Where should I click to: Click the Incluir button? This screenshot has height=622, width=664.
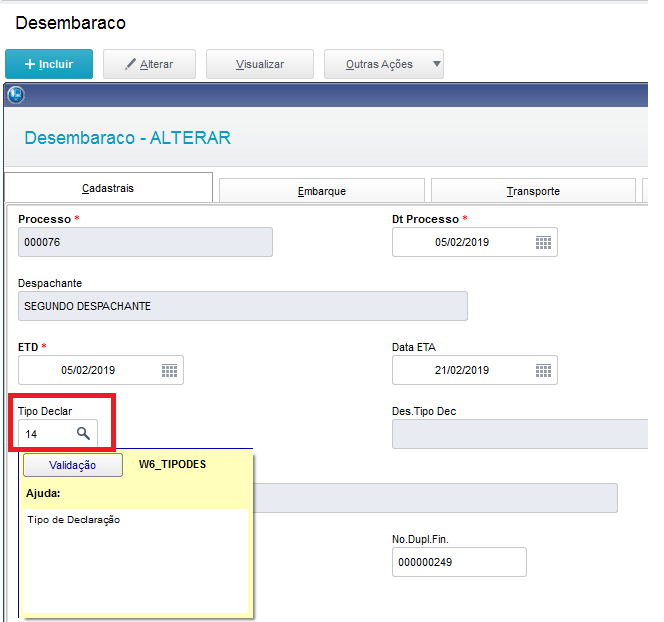49,64
